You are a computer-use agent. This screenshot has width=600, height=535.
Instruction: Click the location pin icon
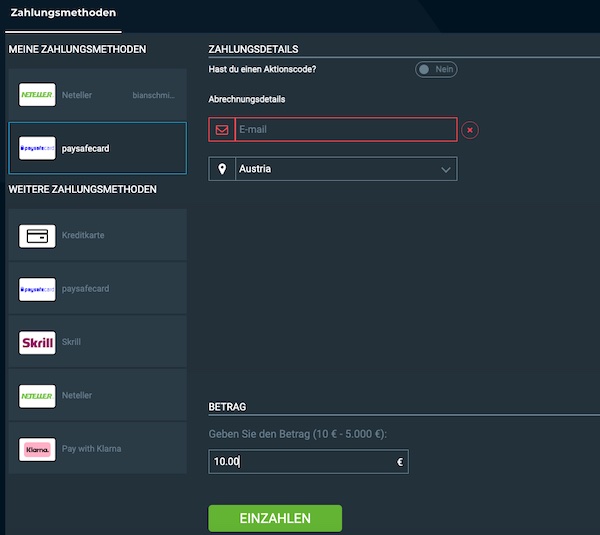[222, 169]
